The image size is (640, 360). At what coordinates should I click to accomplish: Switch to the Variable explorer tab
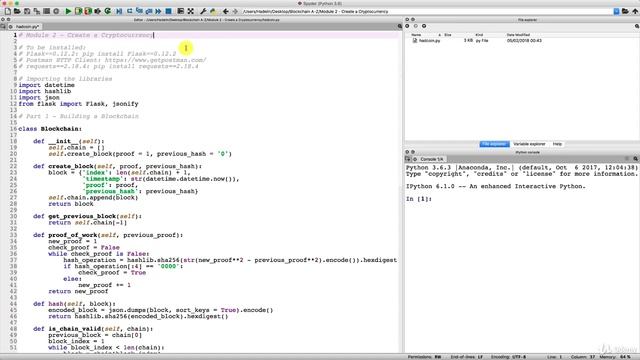pyautogui.click(x=529, y=144)
